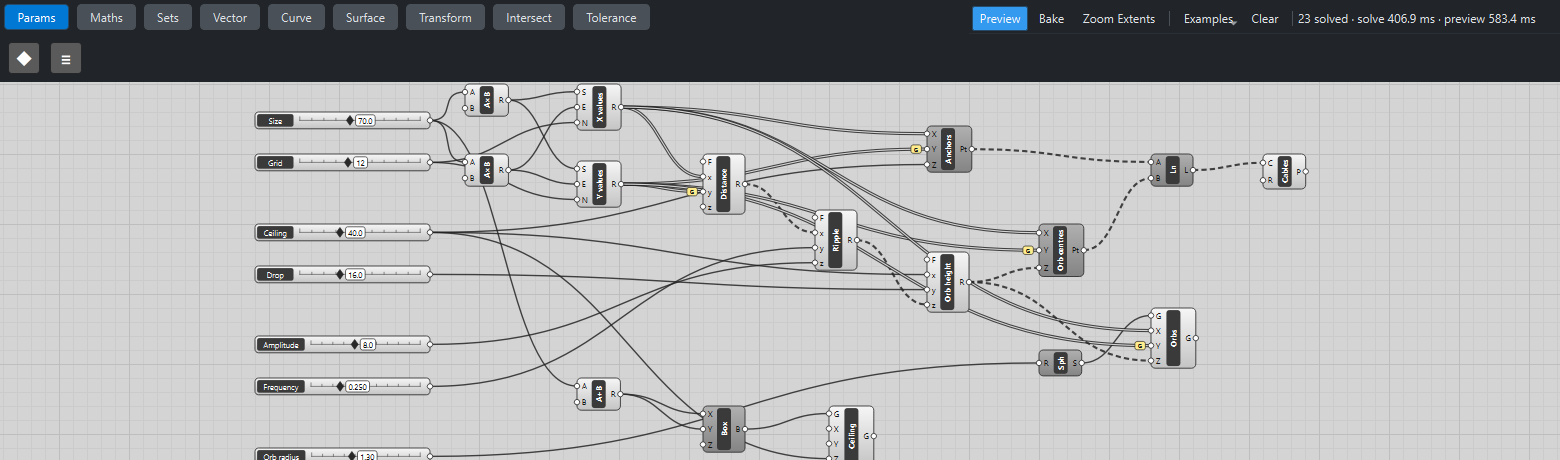
Task: Select the lower A×B multiplication node
Action: coord(487,170)
